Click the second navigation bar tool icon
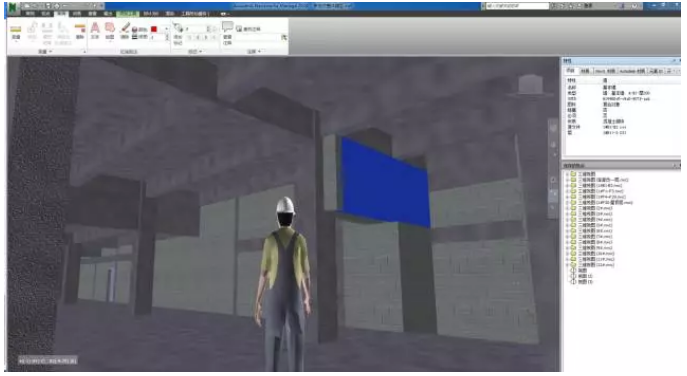Screen dimensions: 687x376 point(553,145)
